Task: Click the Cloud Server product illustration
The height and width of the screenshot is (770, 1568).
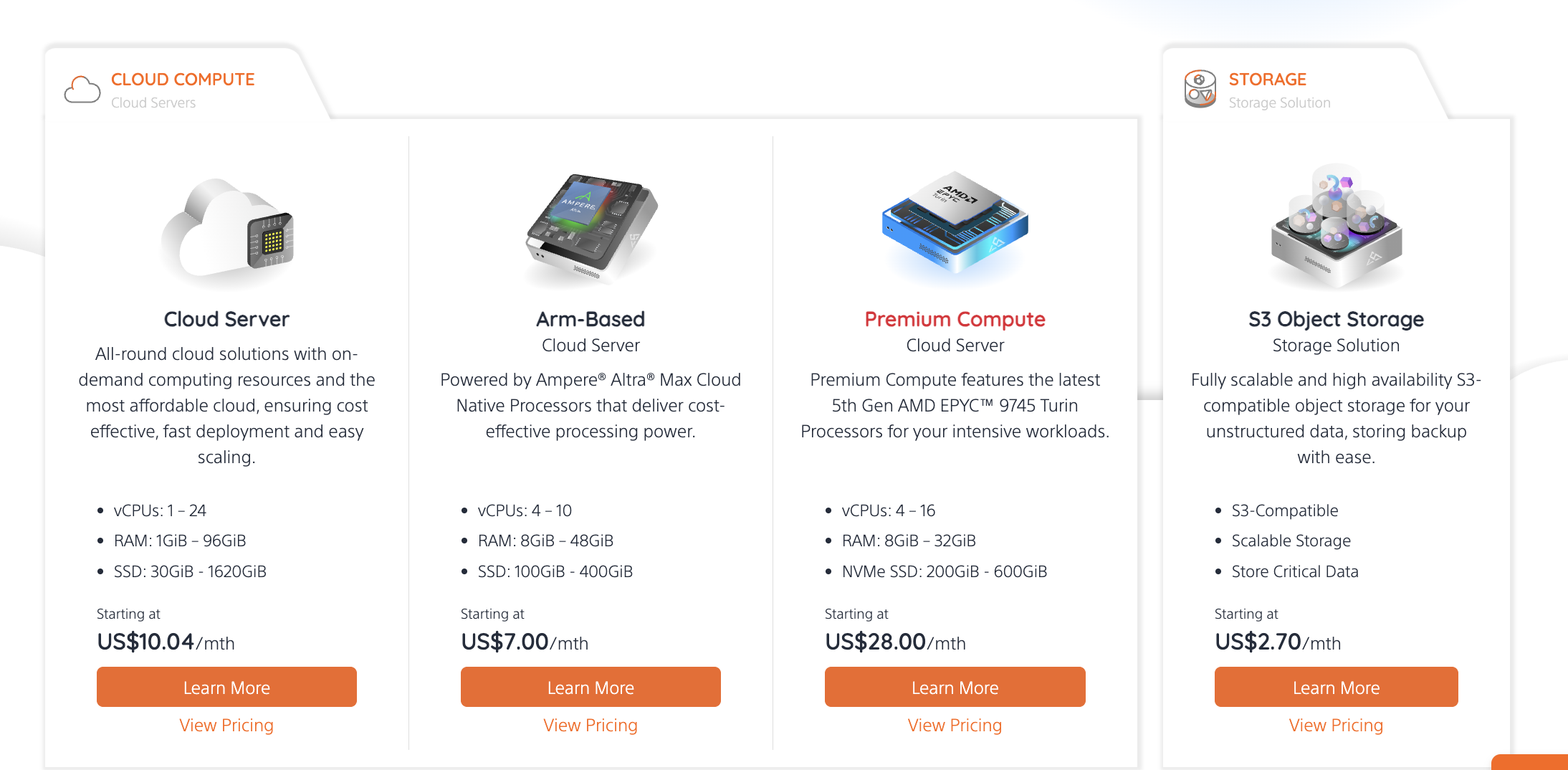Action: tap(228, 228)
